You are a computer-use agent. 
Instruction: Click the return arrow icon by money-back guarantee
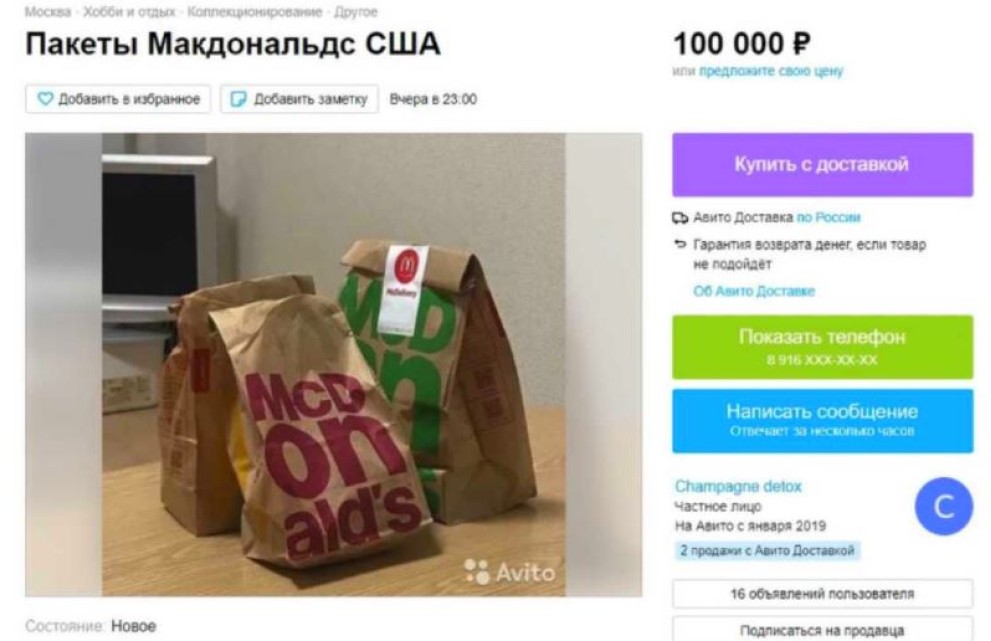tap(680, 244)
